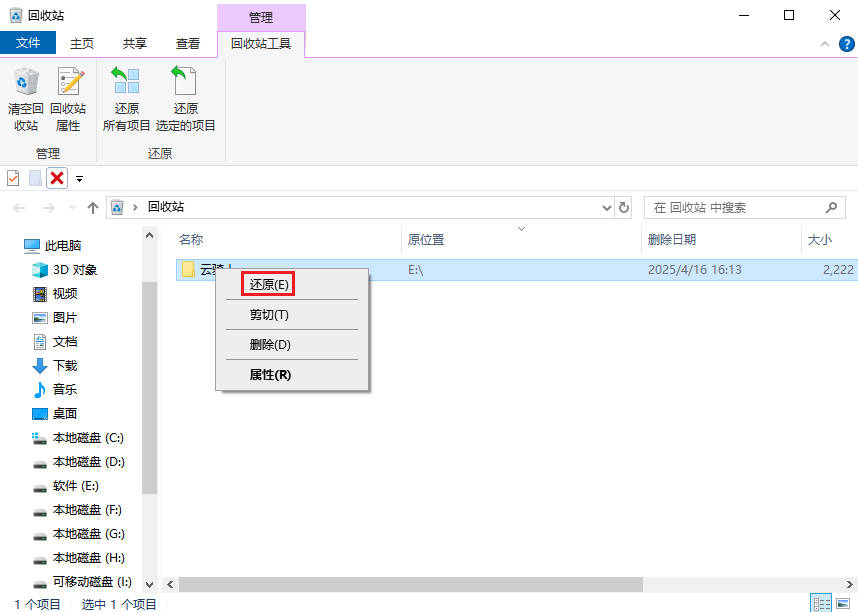Click the Recycle Bin search input field

click(735, 208)
